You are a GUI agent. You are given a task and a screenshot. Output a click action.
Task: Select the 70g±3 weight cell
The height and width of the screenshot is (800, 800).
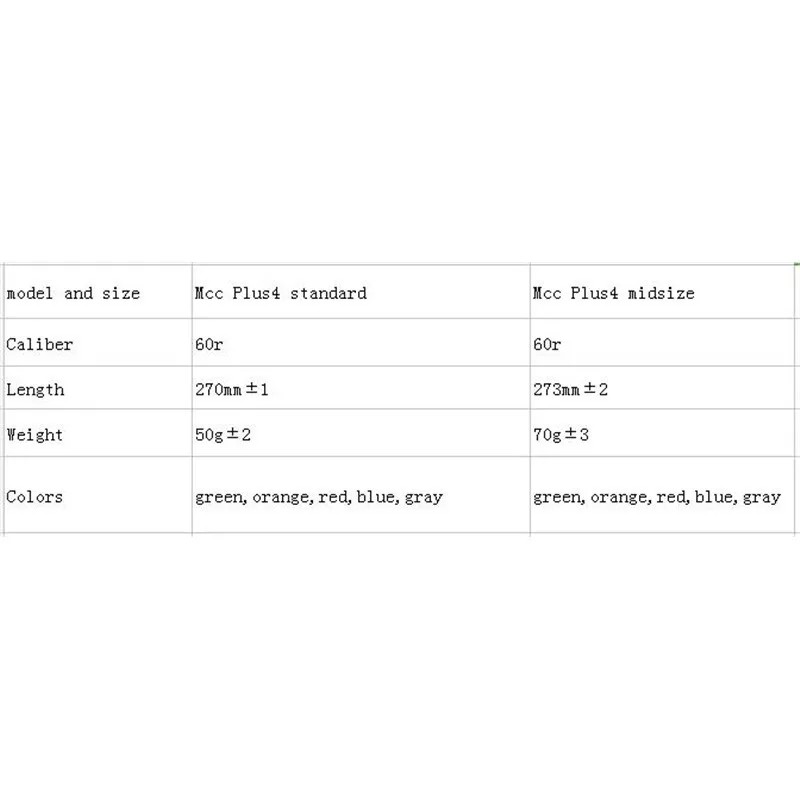563,435
